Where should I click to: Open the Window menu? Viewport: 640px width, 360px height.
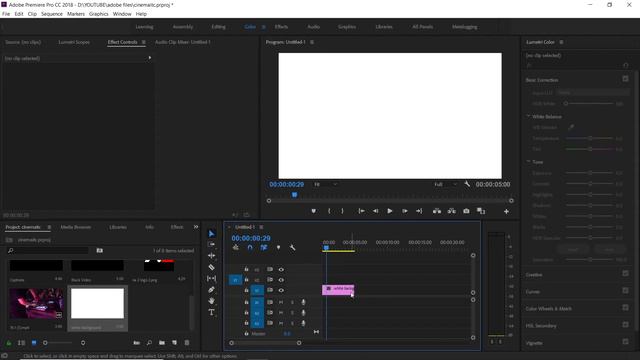coord(122,14)
